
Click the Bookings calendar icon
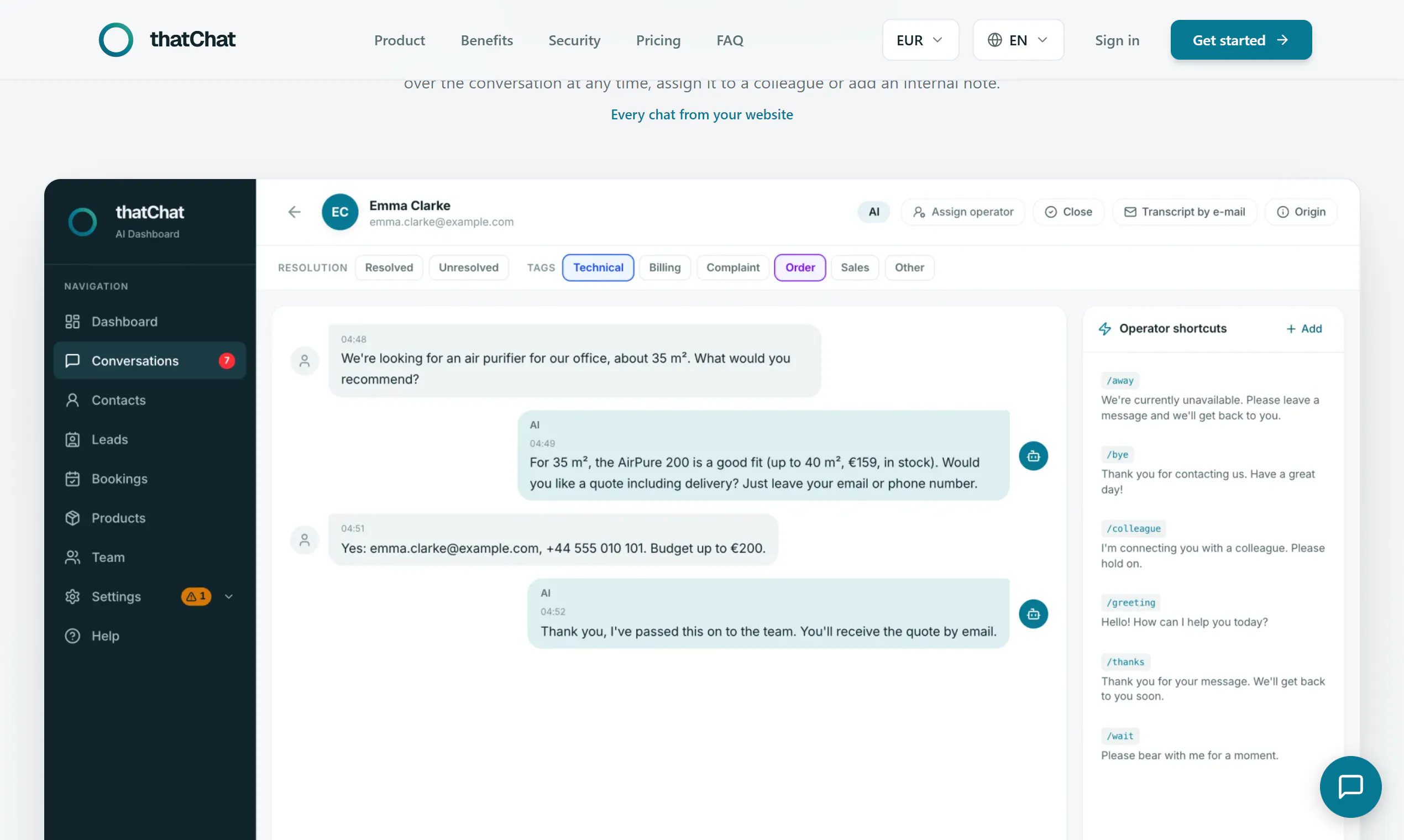pos(72,479)
